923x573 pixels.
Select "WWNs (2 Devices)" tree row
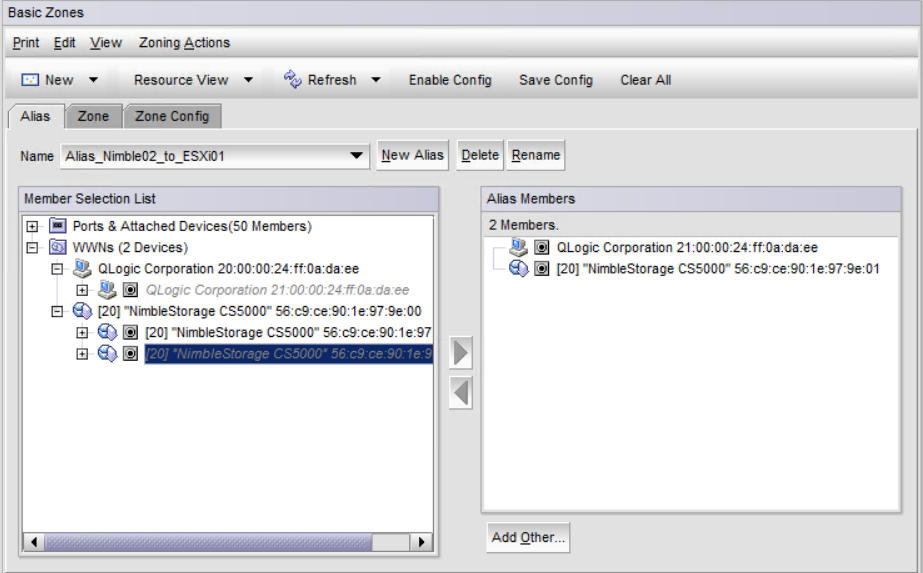pos(130,247)
